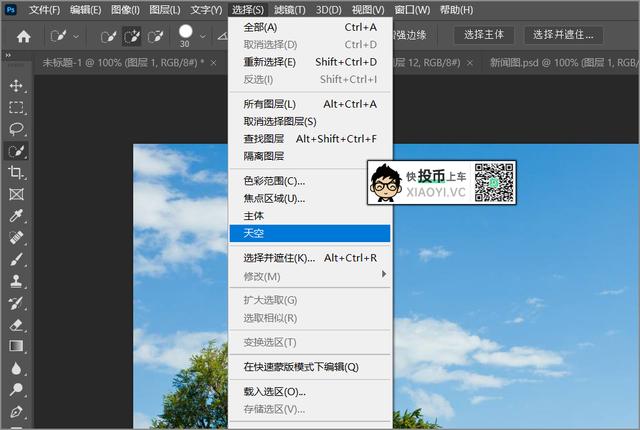Open the 滤镜(T) menu
The image size is (640, 430).
click(289, 9)
